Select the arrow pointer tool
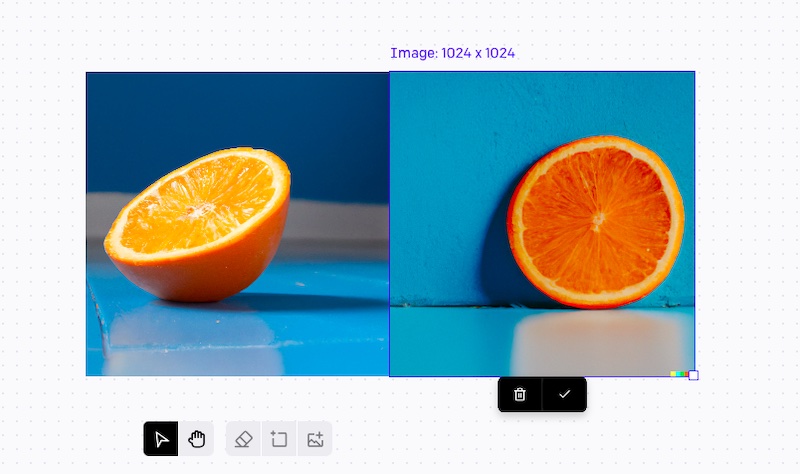800x474 pixels. point(162,439)
